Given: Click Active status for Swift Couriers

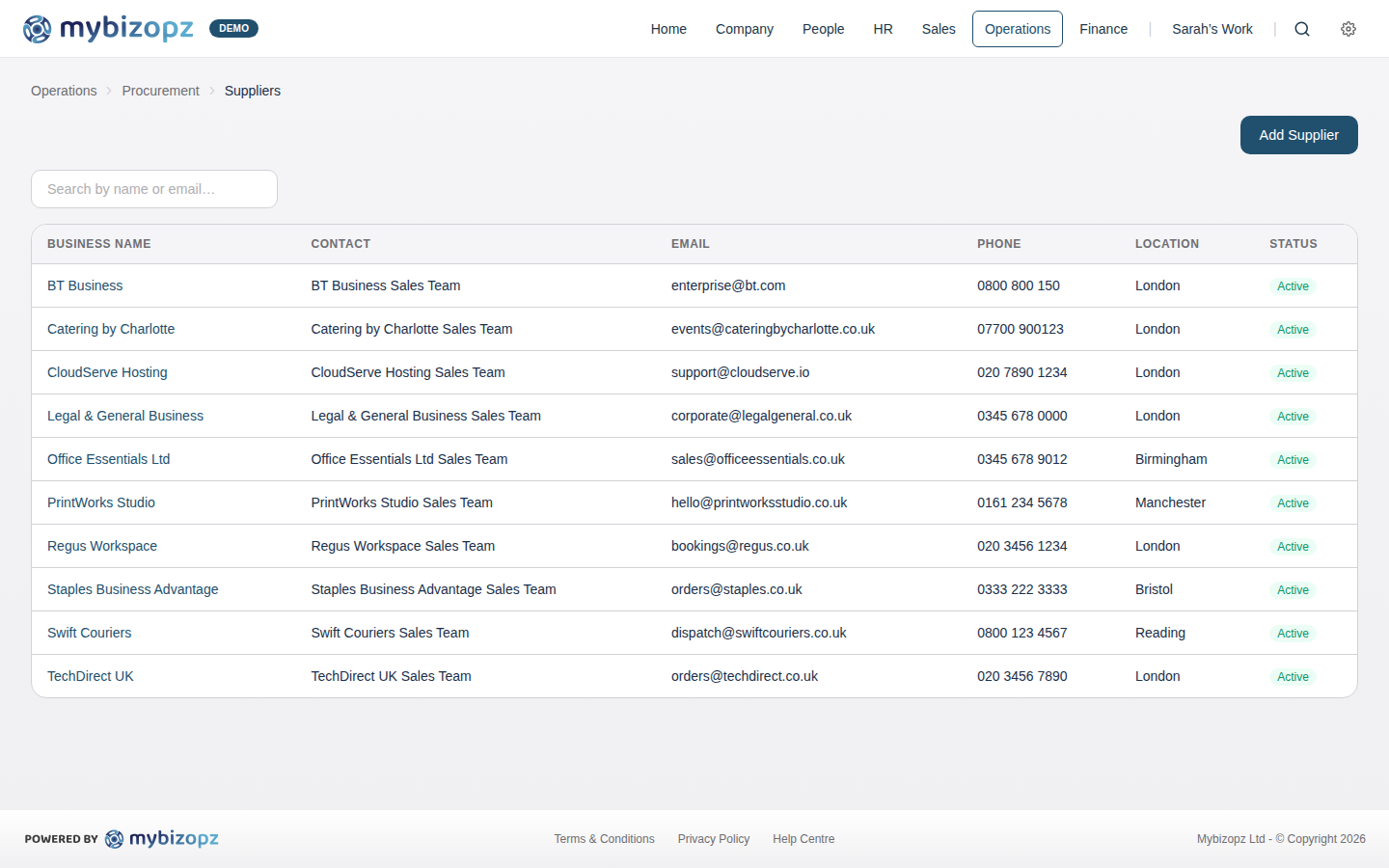Looking at the screenshot, I should coord(1293,634).
